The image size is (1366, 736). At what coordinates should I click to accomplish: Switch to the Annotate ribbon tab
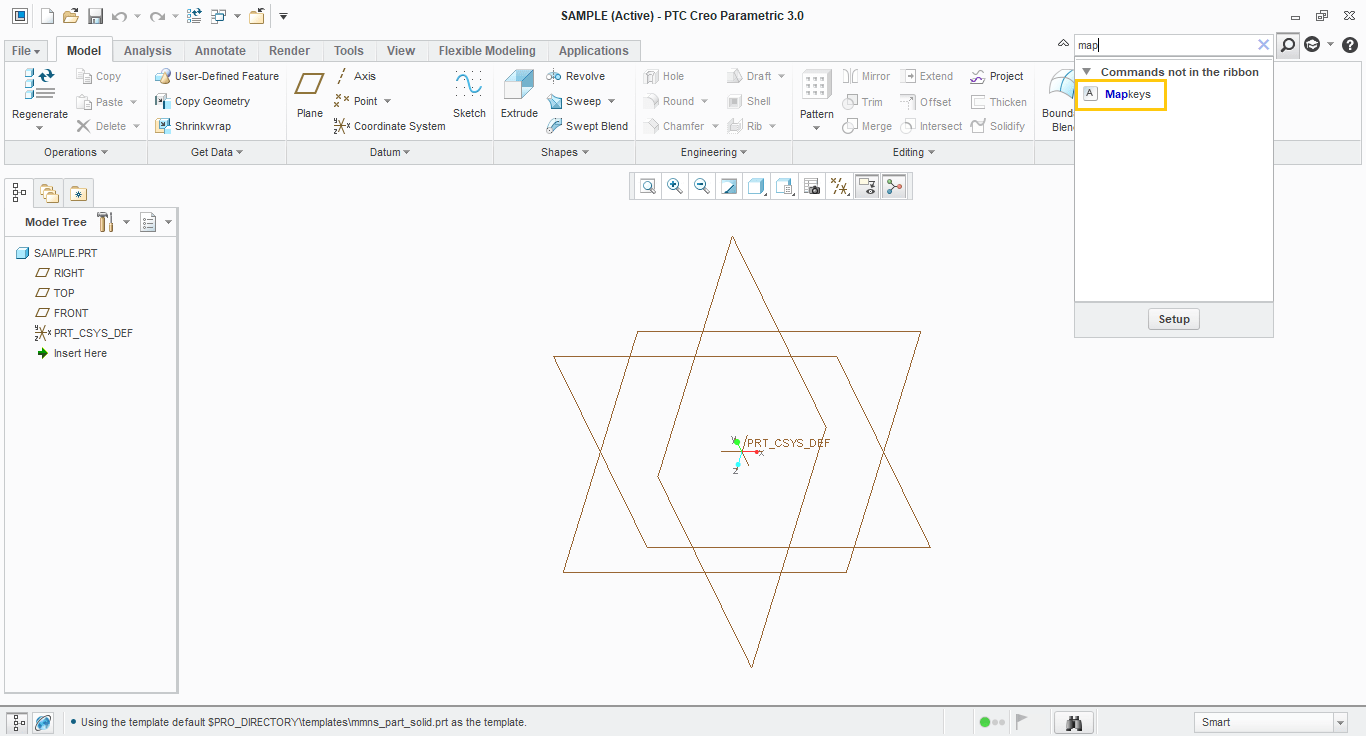pyautogui.click(x=220, y=50)
